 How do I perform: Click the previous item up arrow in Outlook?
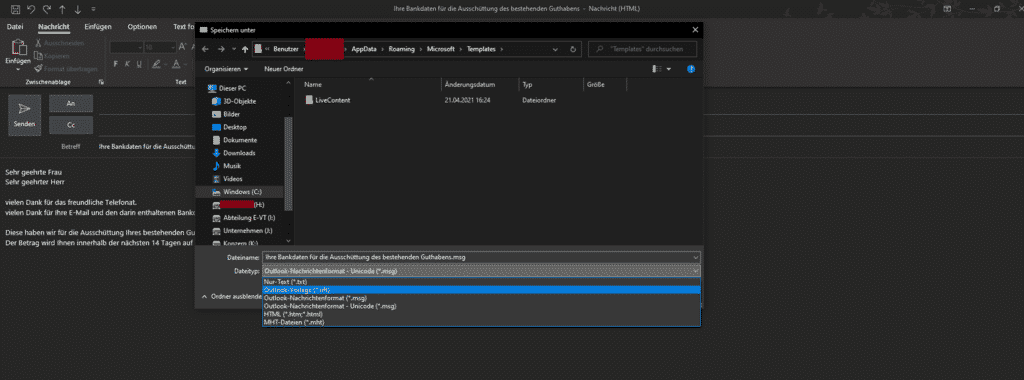(61, 9)
